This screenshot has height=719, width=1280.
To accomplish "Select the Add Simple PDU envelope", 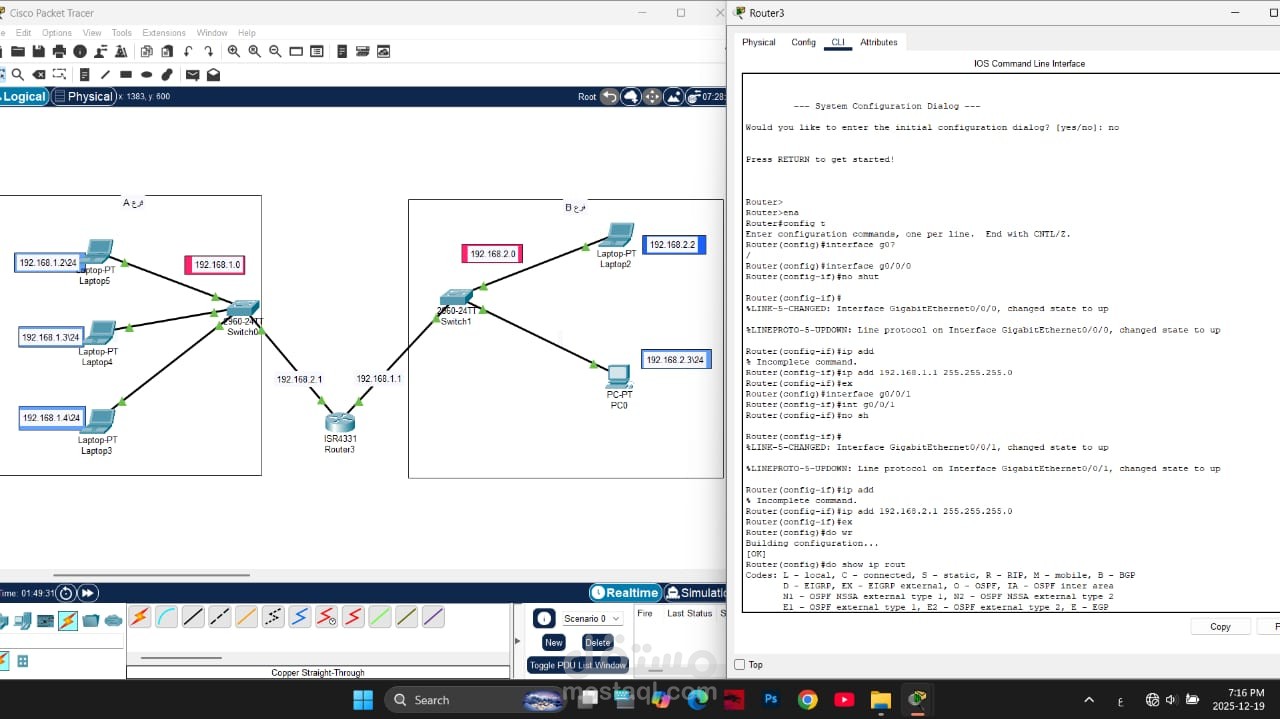I will click(x=193, y=74).
